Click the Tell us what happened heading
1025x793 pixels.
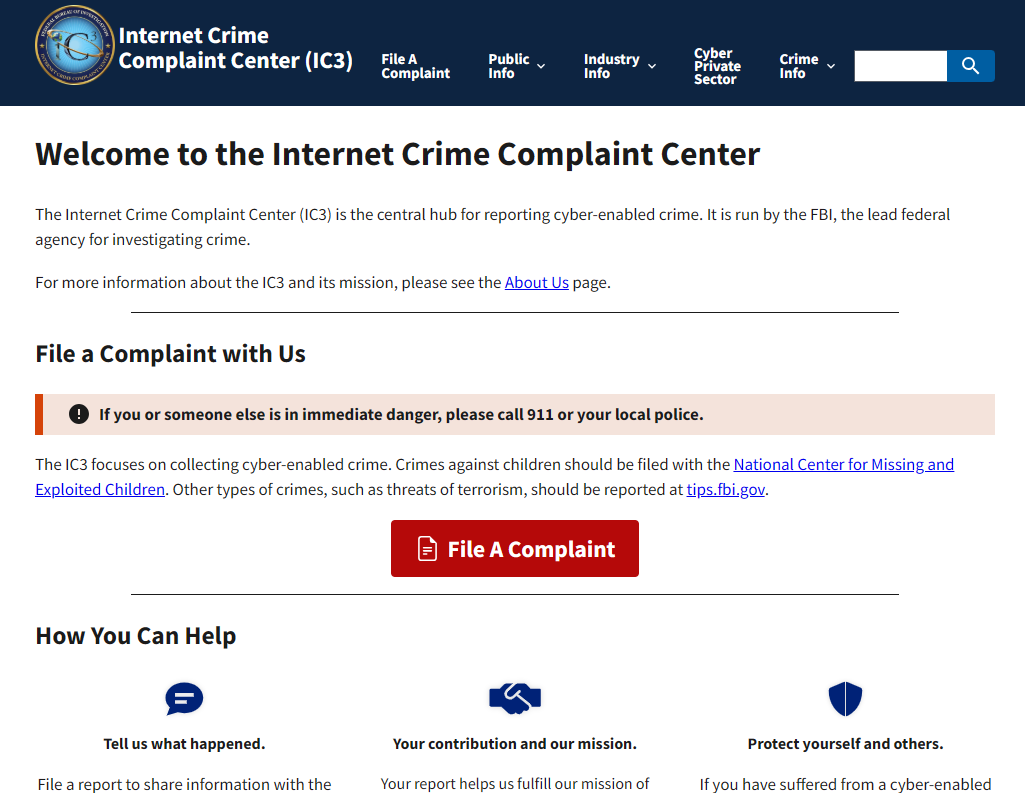(184, 744)
